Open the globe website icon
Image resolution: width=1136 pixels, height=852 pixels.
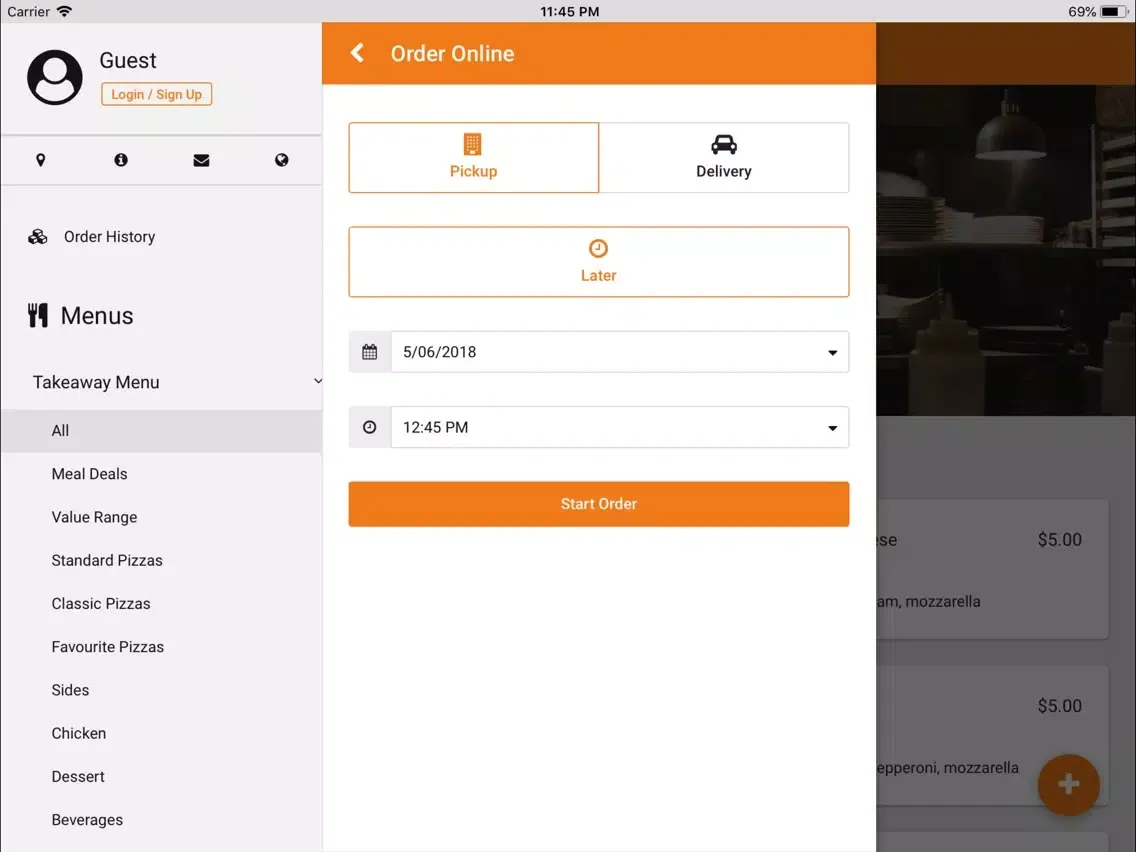point(282,160)
